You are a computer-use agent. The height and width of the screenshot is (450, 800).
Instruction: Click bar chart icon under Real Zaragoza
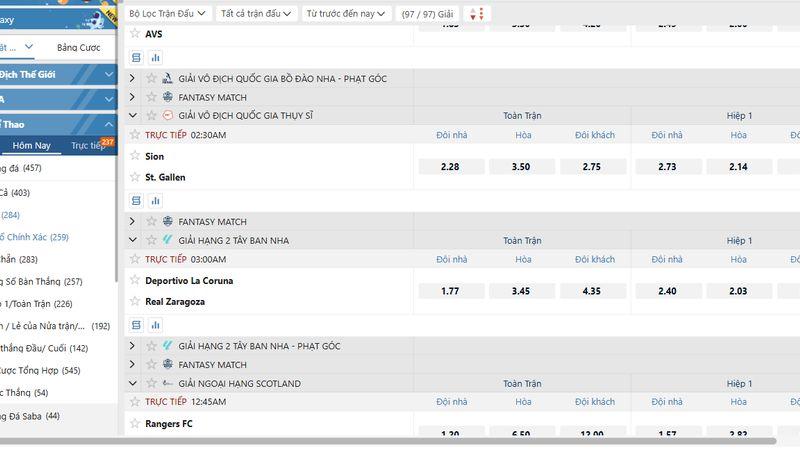(155, 325)
